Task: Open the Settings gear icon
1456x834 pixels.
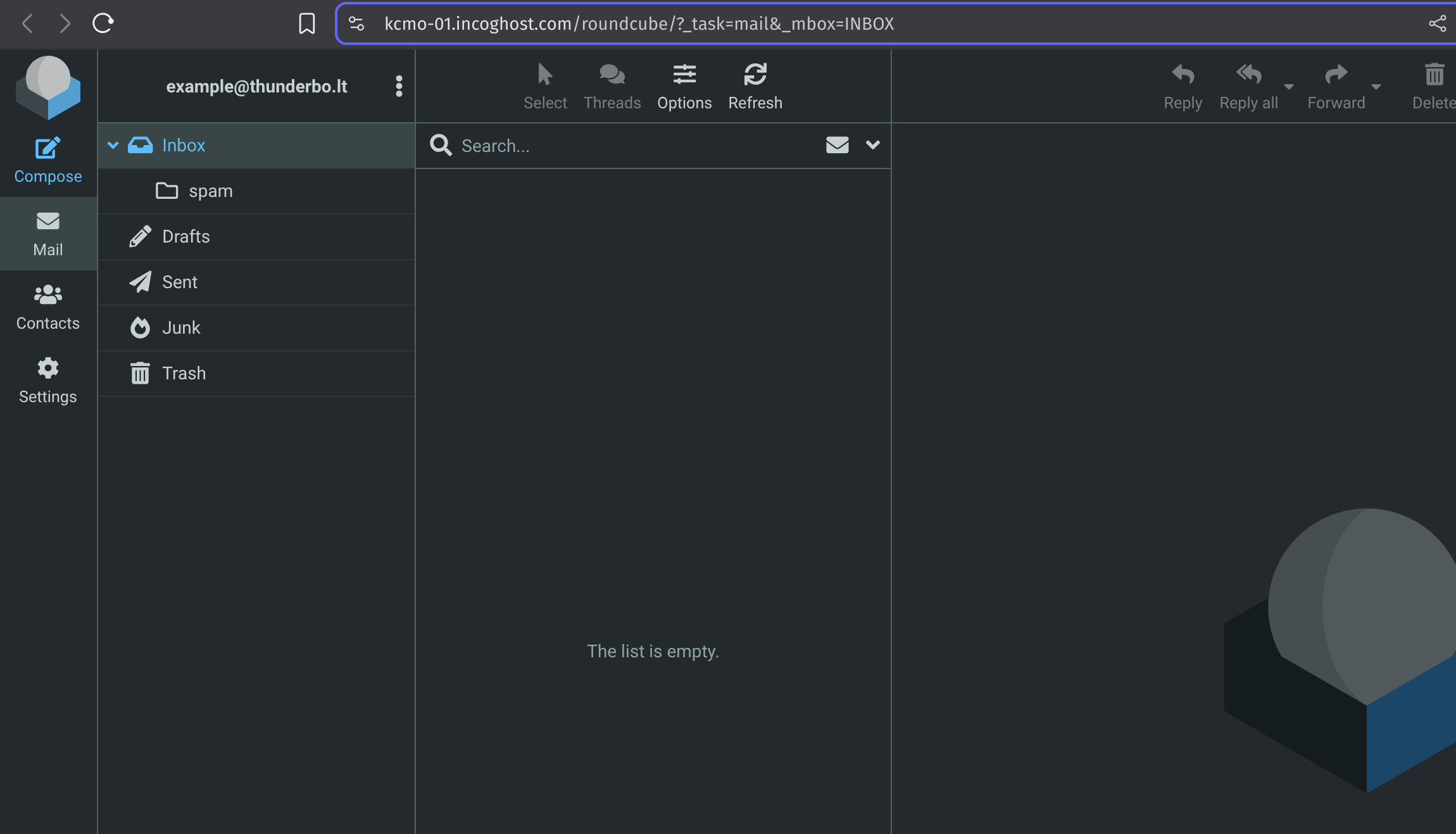Action: (47, 368)
